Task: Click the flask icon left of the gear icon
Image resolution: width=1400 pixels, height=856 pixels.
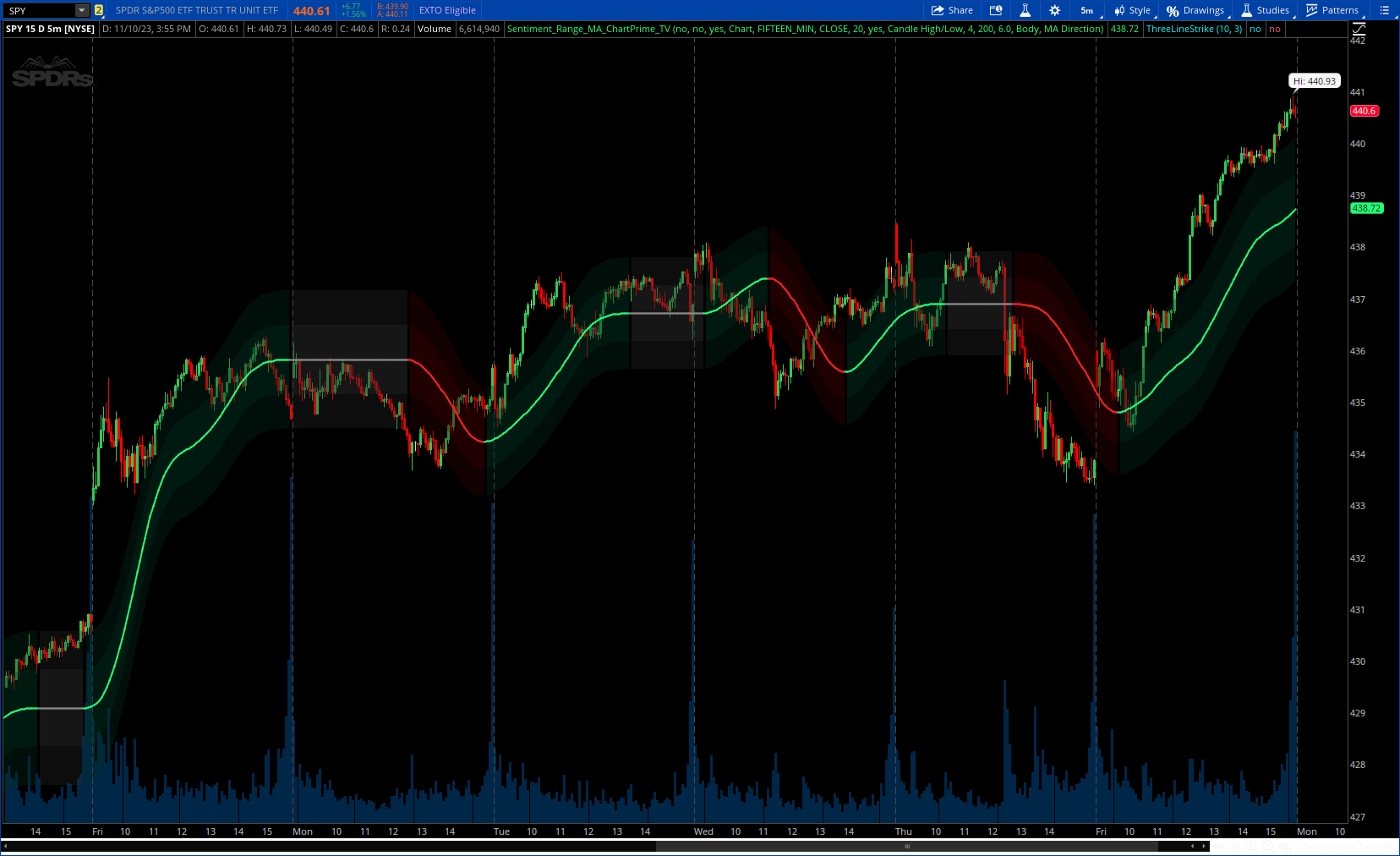Action: coord(1025,10)
